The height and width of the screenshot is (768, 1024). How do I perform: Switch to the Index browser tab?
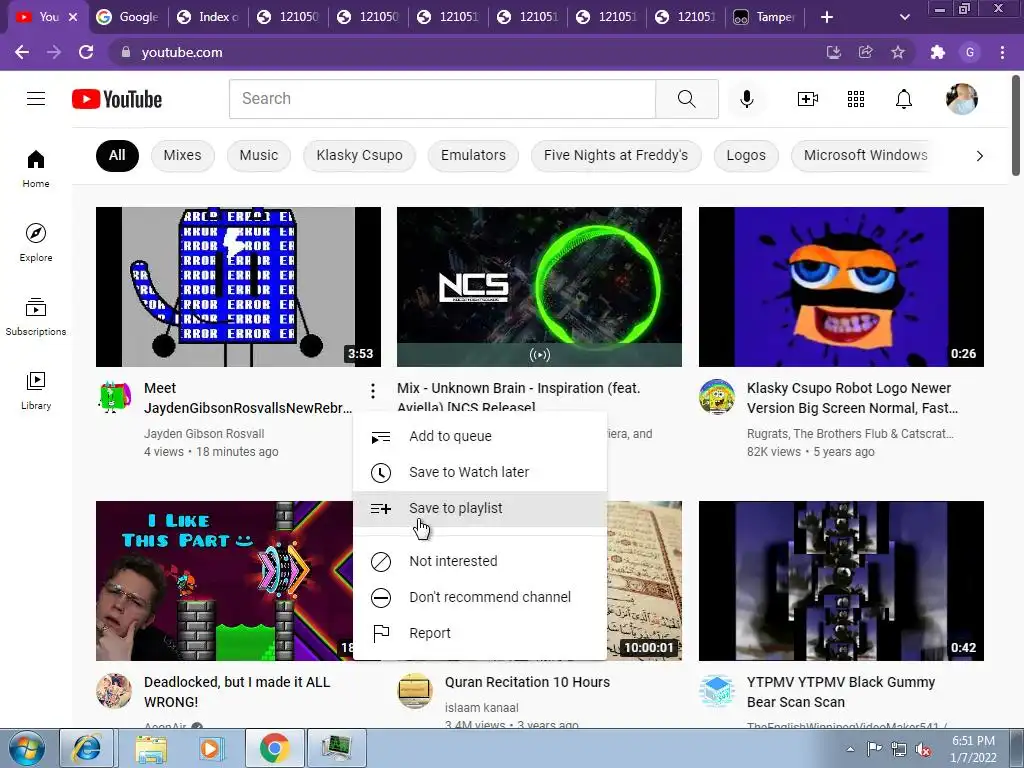(209, 17)
